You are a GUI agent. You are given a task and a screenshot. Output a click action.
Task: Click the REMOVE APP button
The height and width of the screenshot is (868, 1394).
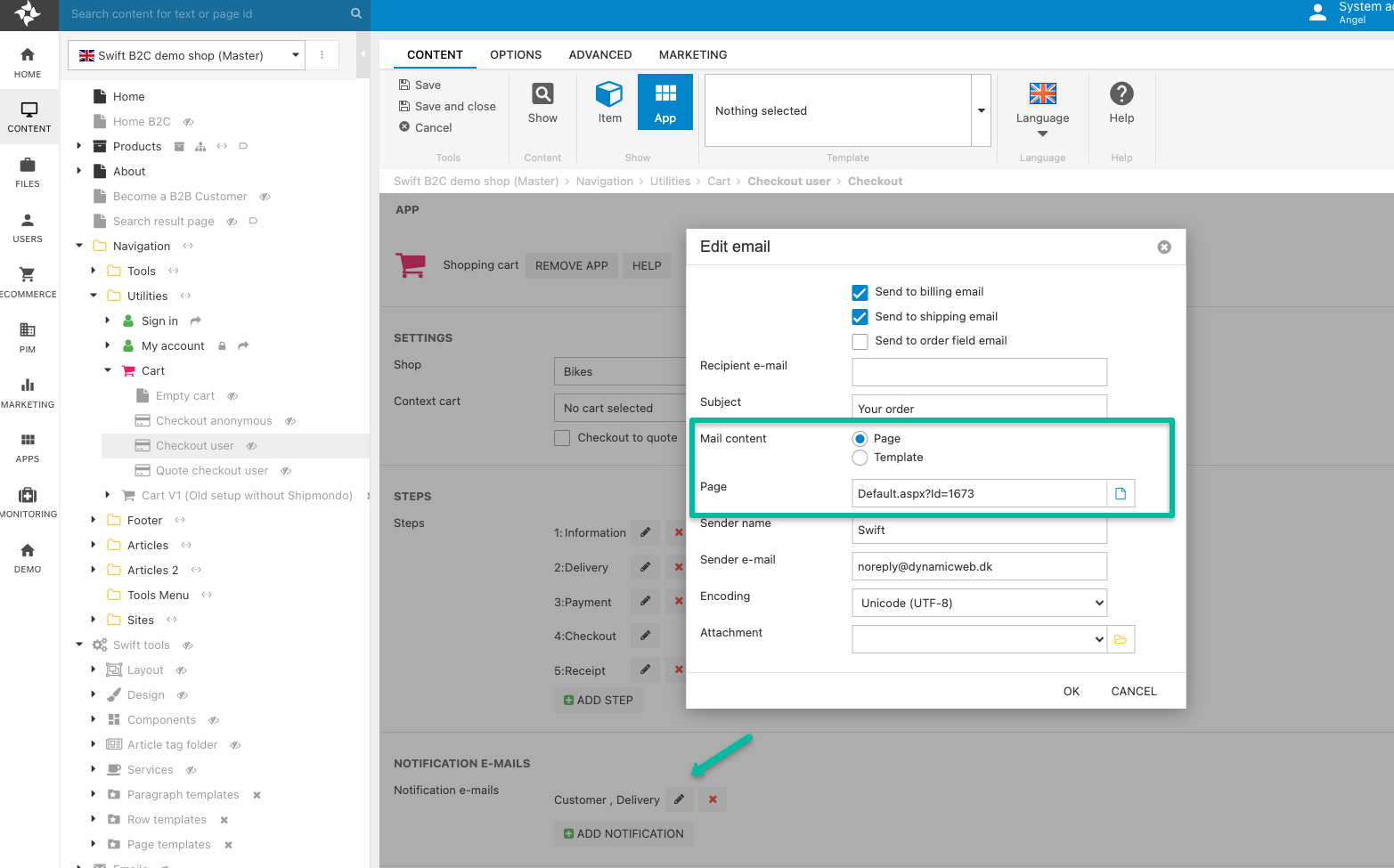click(x=572, y=265)
